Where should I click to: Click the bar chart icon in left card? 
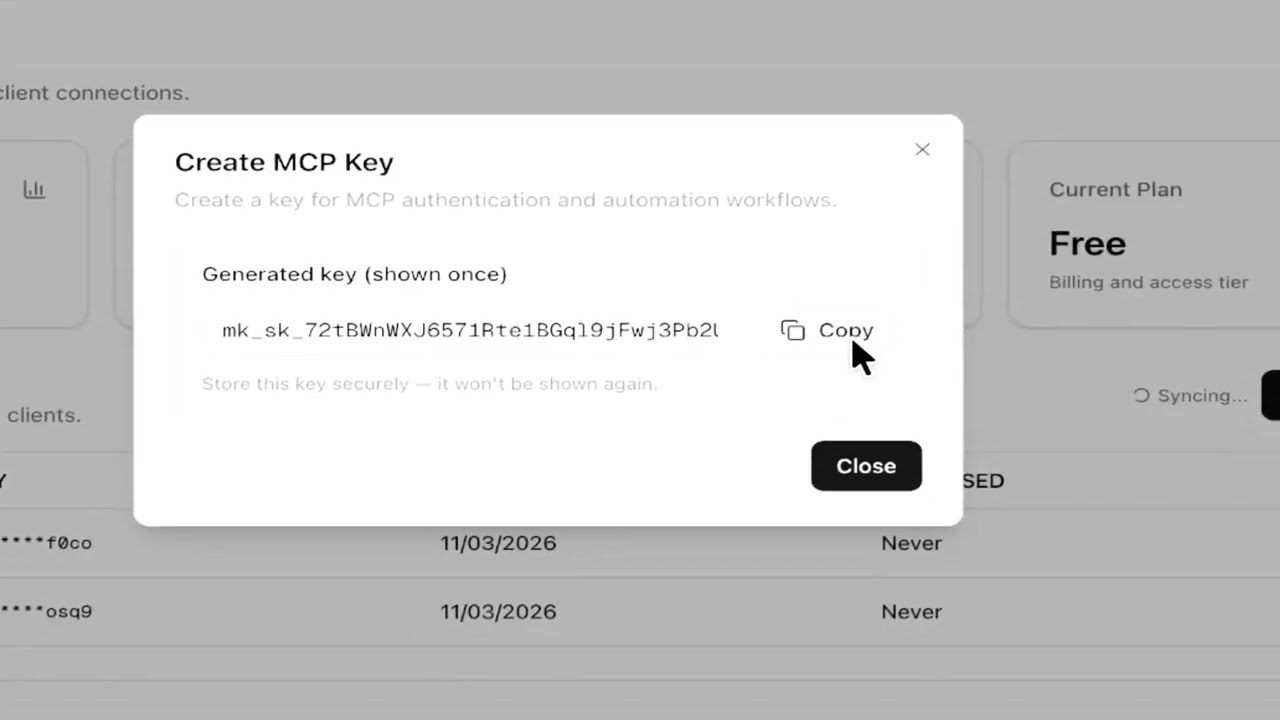(35, 189)
